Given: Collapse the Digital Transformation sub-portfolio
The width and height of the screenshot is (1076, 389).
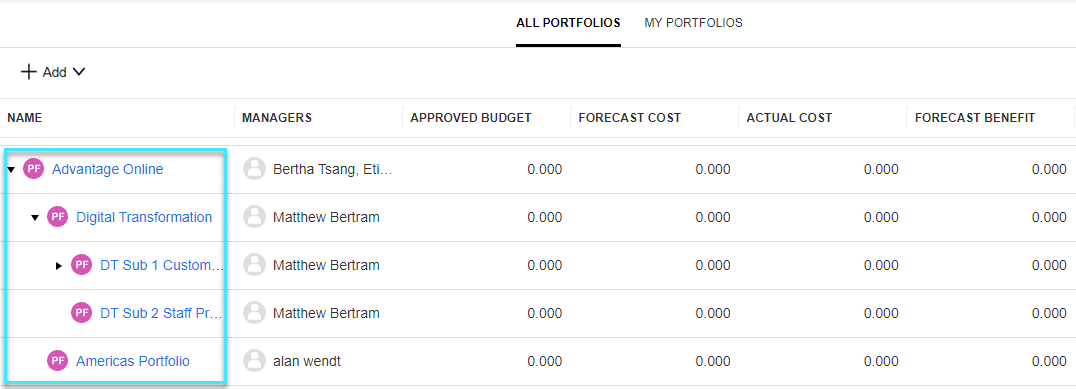Looking at the screenshot, I should 35,217.
